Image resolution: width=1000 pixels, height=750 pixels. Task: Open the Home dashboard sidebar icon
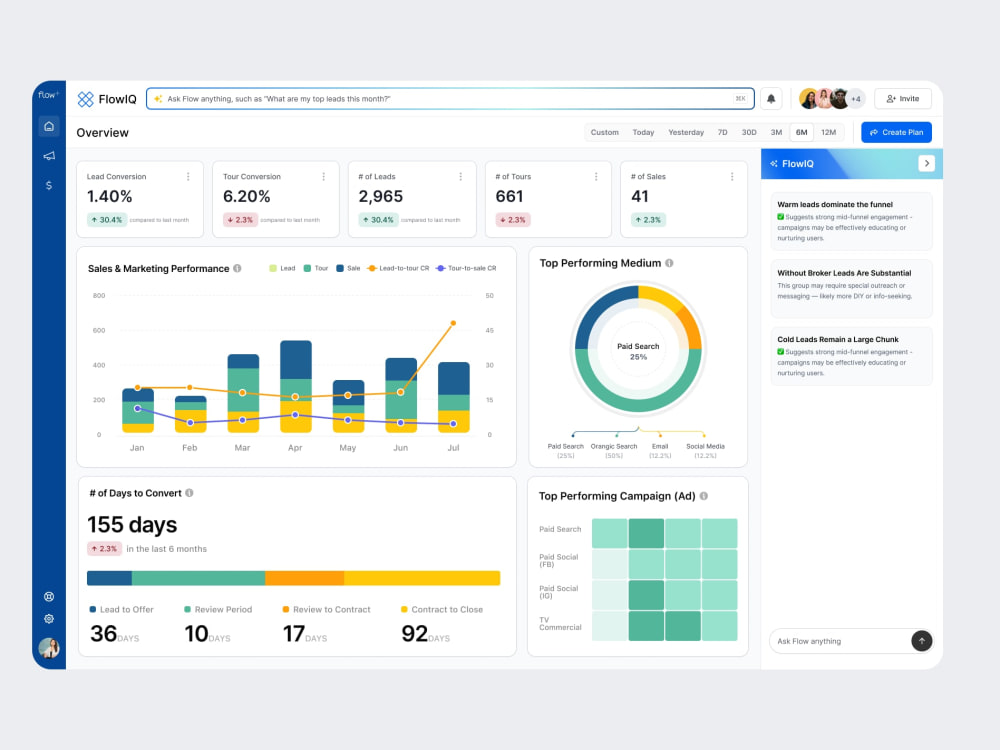coord(49,126)
